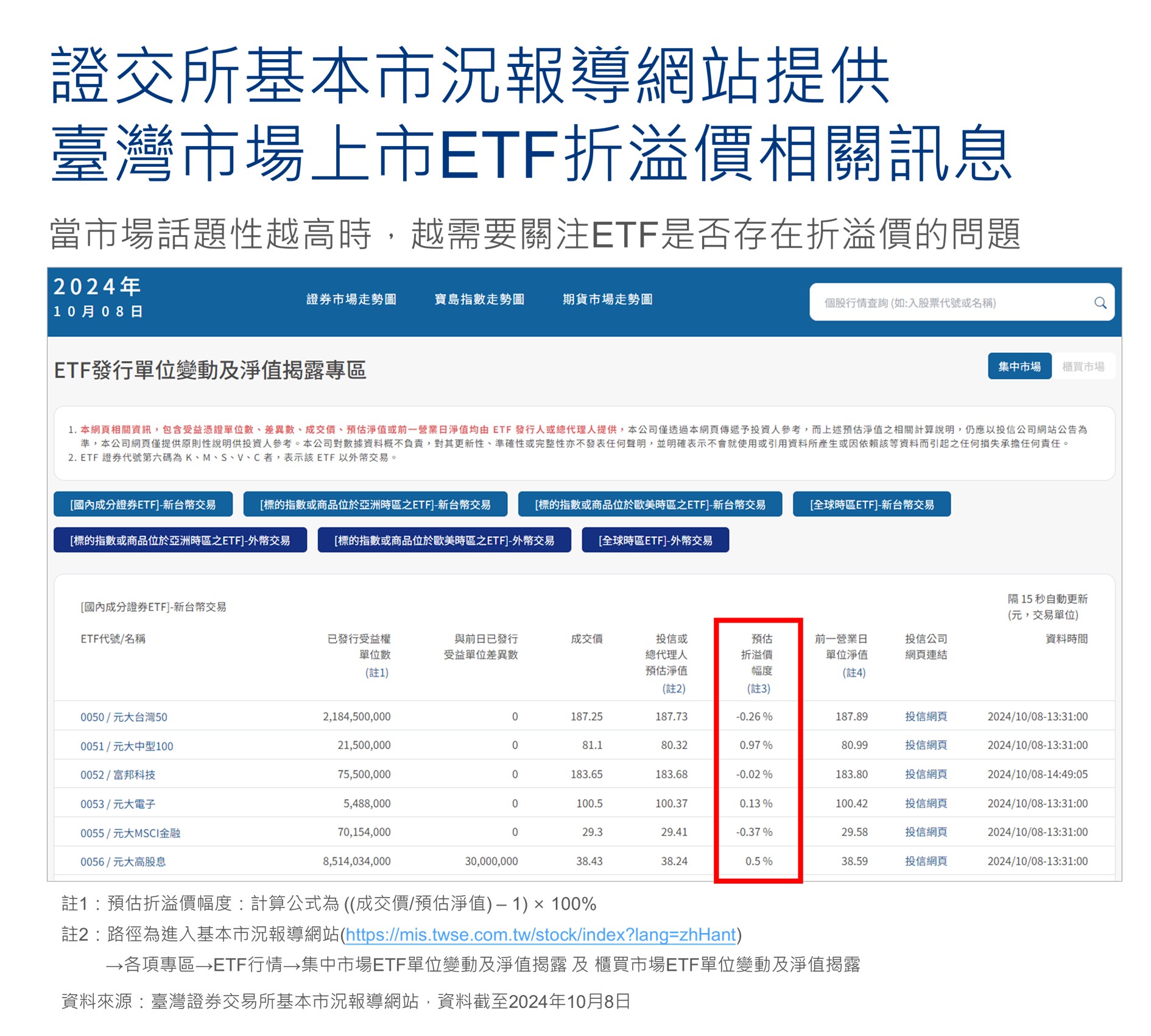Focus the stock quote search field
Screen dimensions: 1151x1036
962,302
